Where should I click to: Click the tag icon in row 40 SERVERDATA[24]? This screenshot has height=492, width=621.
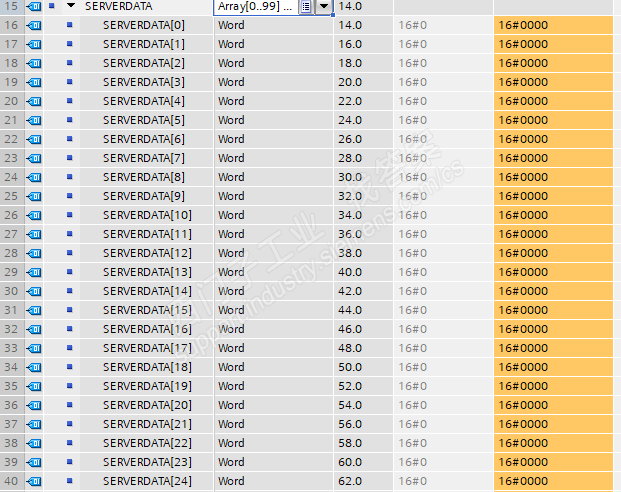(x=34, y=482)
